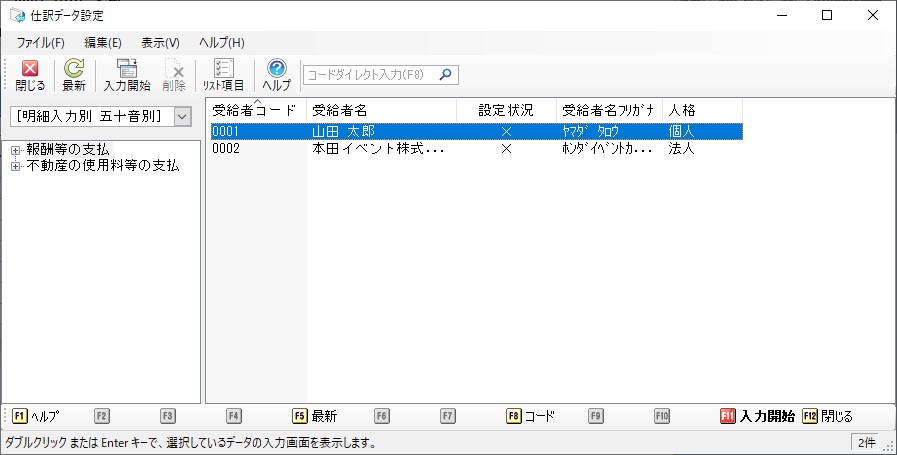Open the 表示(V) menu

160,43
